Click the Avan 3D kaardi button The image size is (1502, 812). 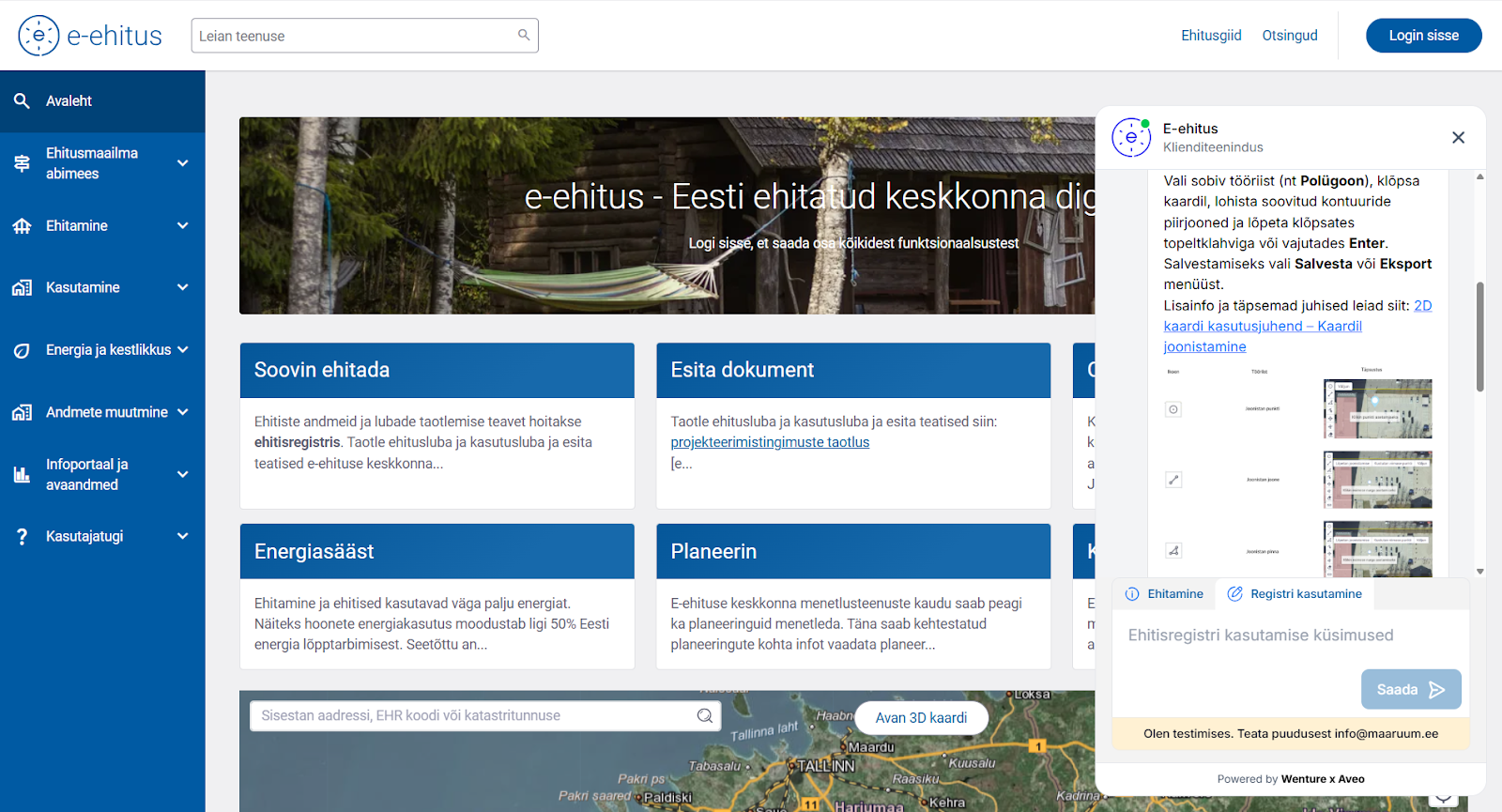click(921, 717)
